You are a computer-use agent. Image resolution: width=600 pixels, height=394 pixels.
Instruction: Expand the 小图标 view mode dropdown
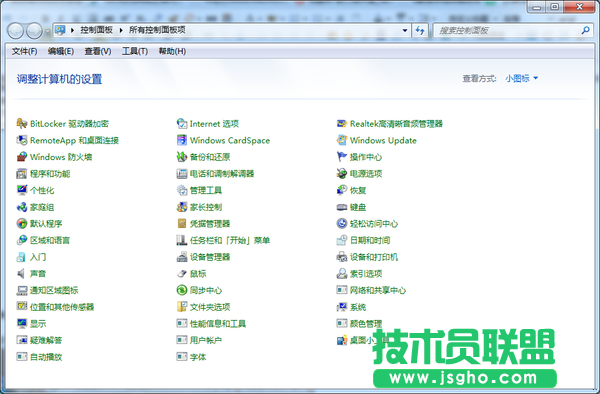coord(522,78)
